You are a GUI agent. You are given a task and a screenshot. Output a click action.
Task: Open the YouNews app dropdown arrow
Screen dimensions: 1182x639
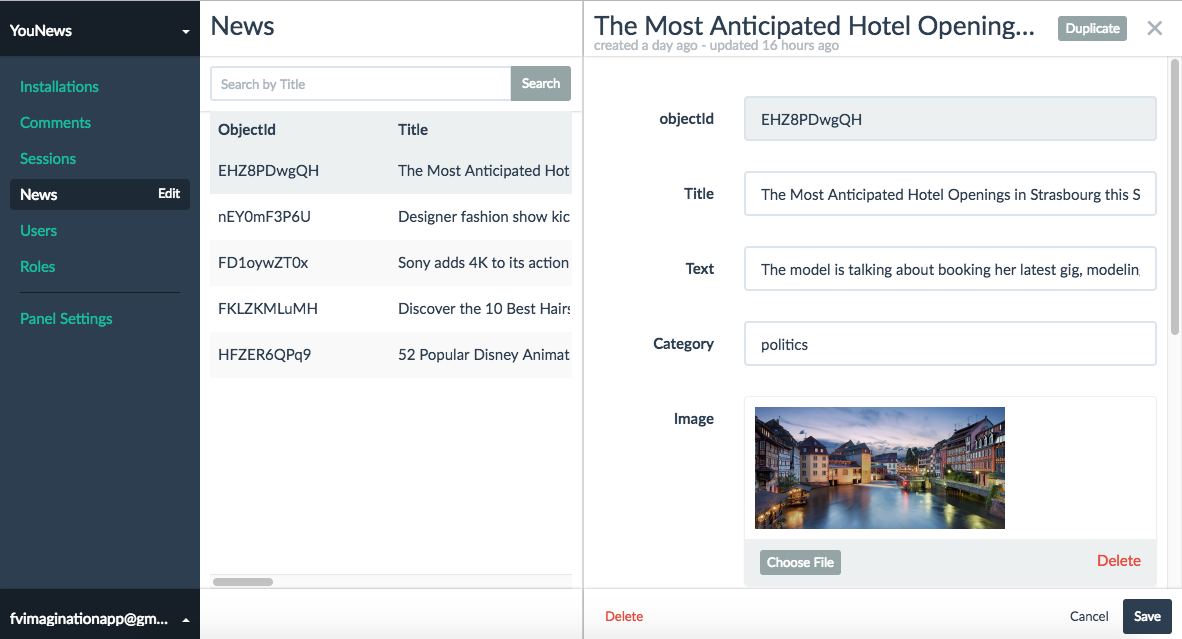click(185, 32)
